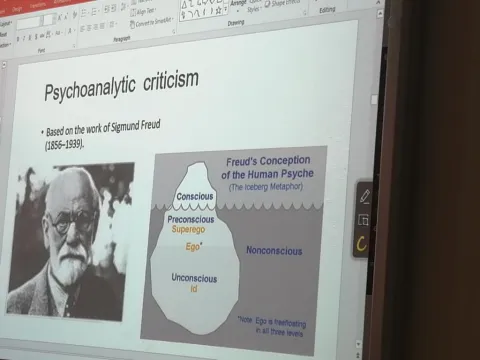Open the Drawing group dialog launcher
Viewport: 480px width, 360px height.
[x=304, y=13]
